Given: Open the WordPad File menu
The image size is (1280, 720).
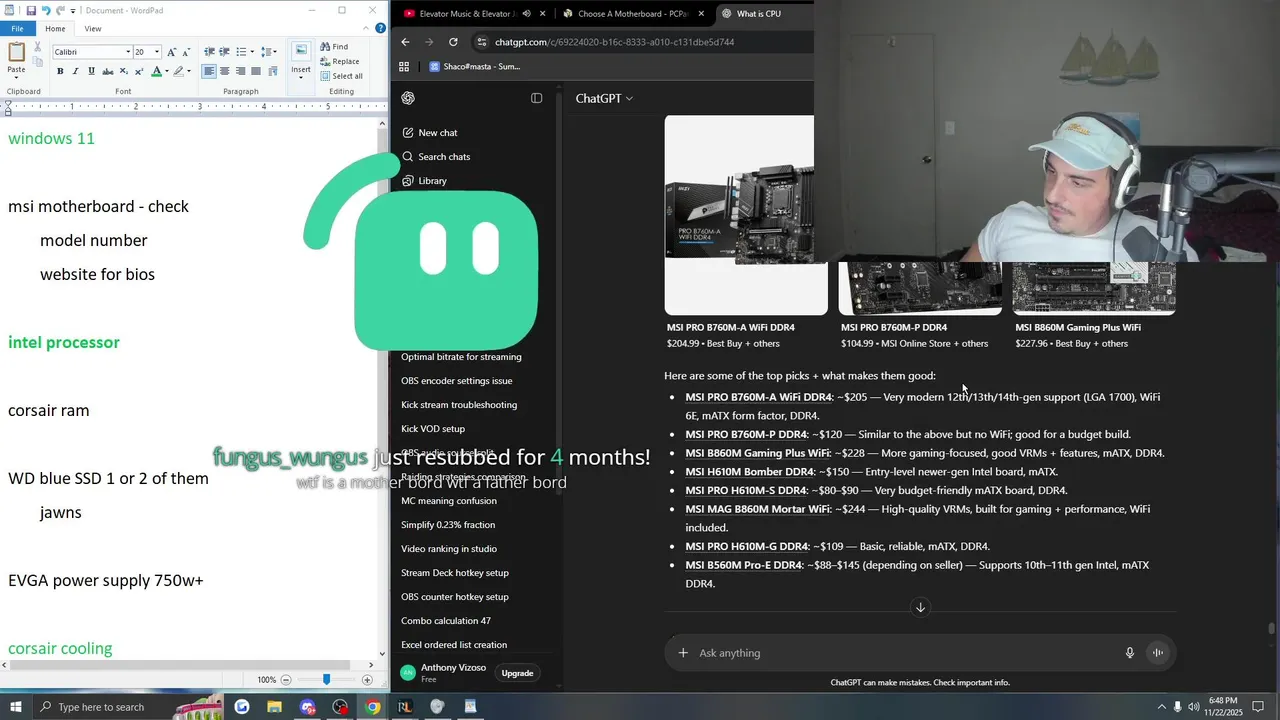Looking at the screenshot, I should click(18, 29).
